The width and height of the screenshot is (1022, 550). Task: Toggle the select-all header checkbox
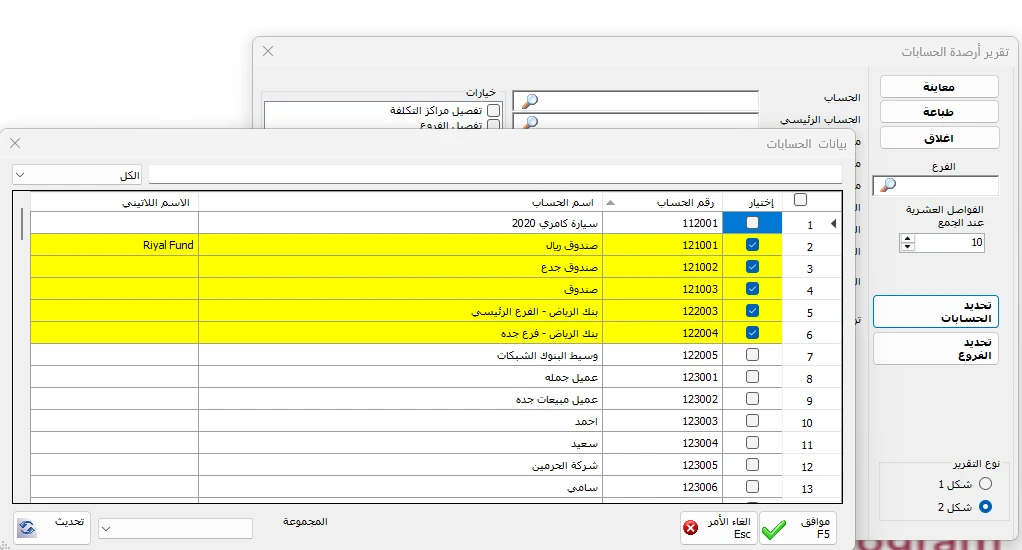[800, 200]
